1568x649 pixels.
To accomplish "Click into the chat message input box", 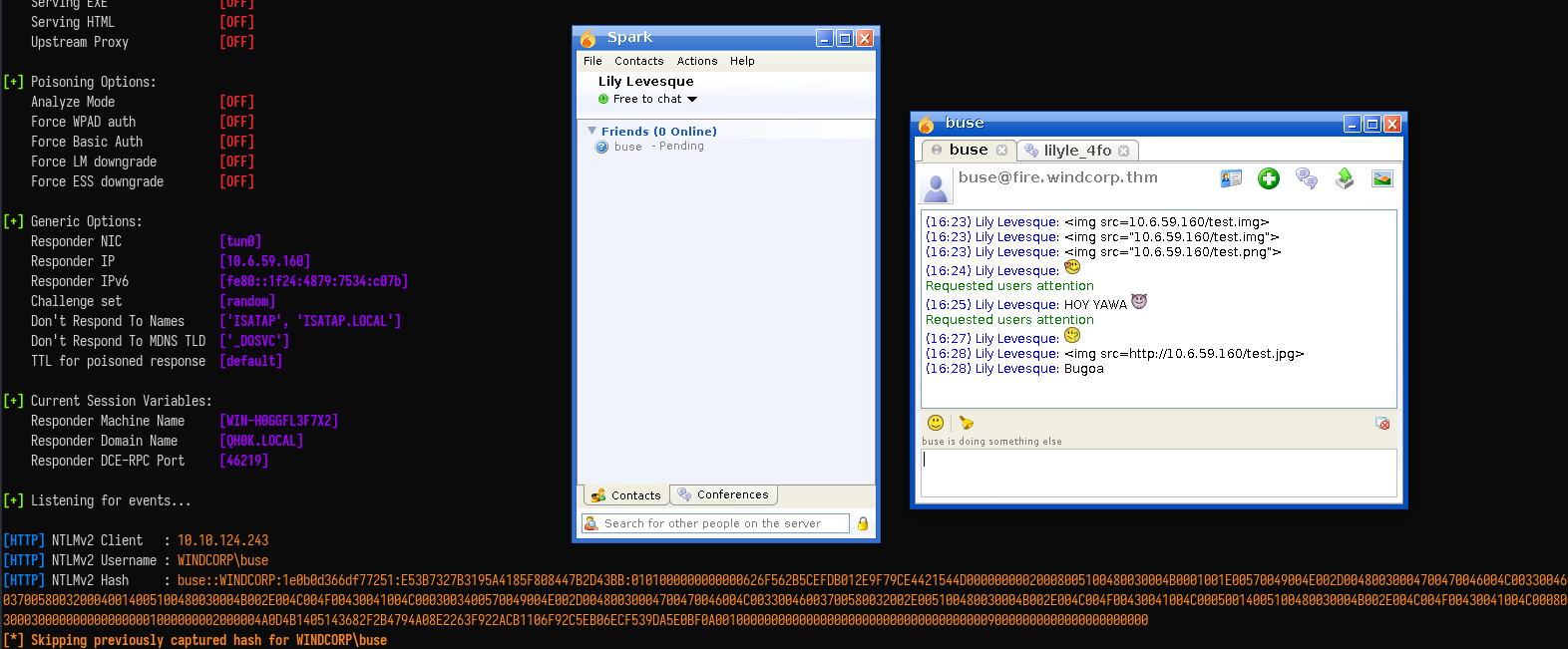I will 1158,473.
